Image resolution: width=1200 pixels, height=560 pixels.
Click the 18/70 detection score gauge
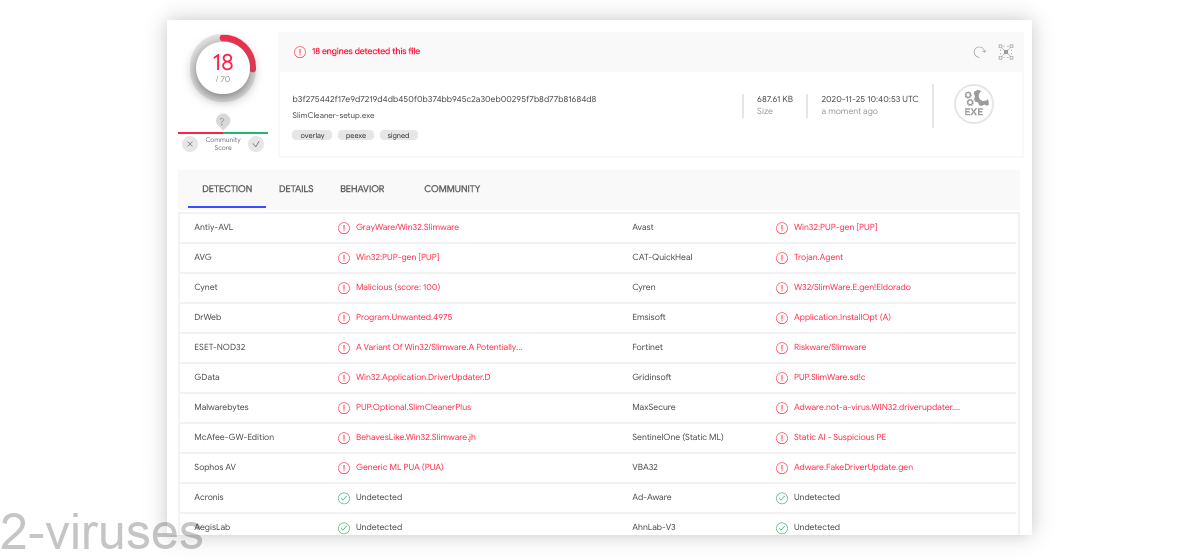coord(222,67)
